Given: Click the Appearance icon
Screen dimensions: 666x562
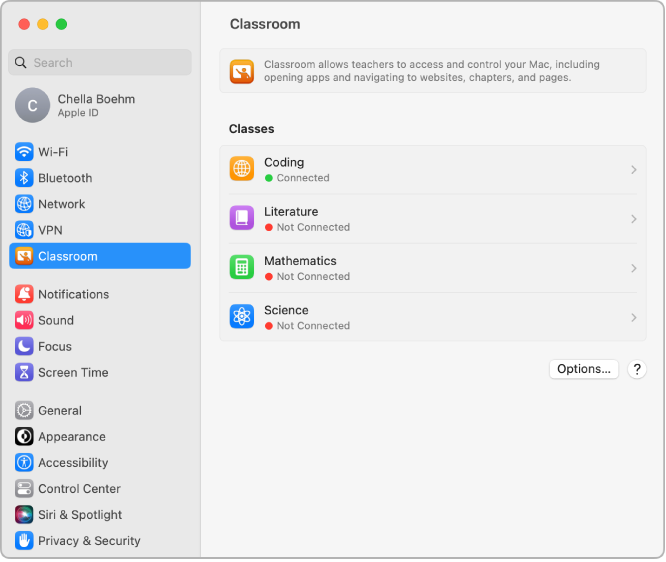Looking at the screenshot, I should (x=24, y=436).
